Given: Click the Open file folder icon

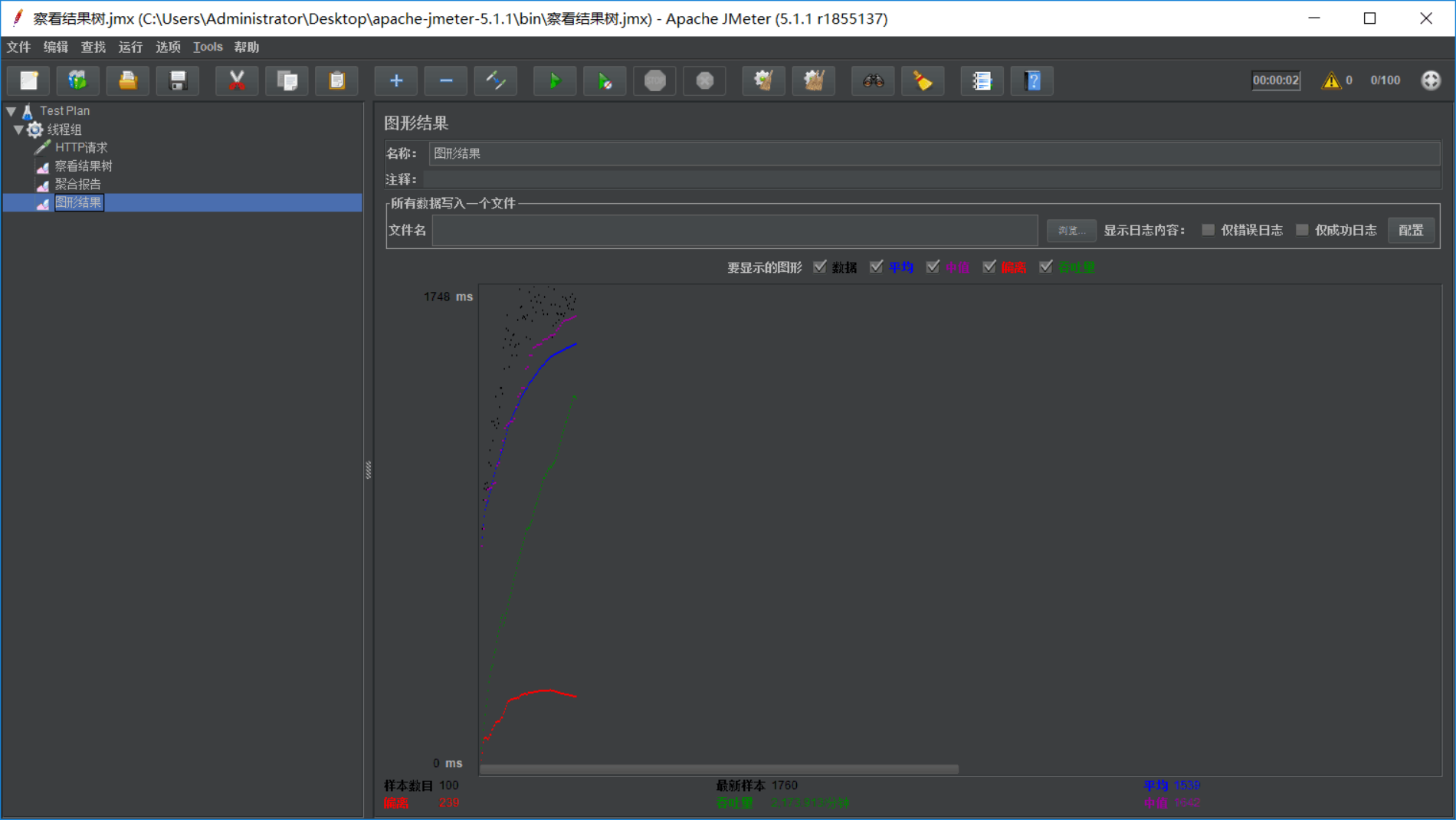Looking at the screenshot, I should click(x=128, y=80).
